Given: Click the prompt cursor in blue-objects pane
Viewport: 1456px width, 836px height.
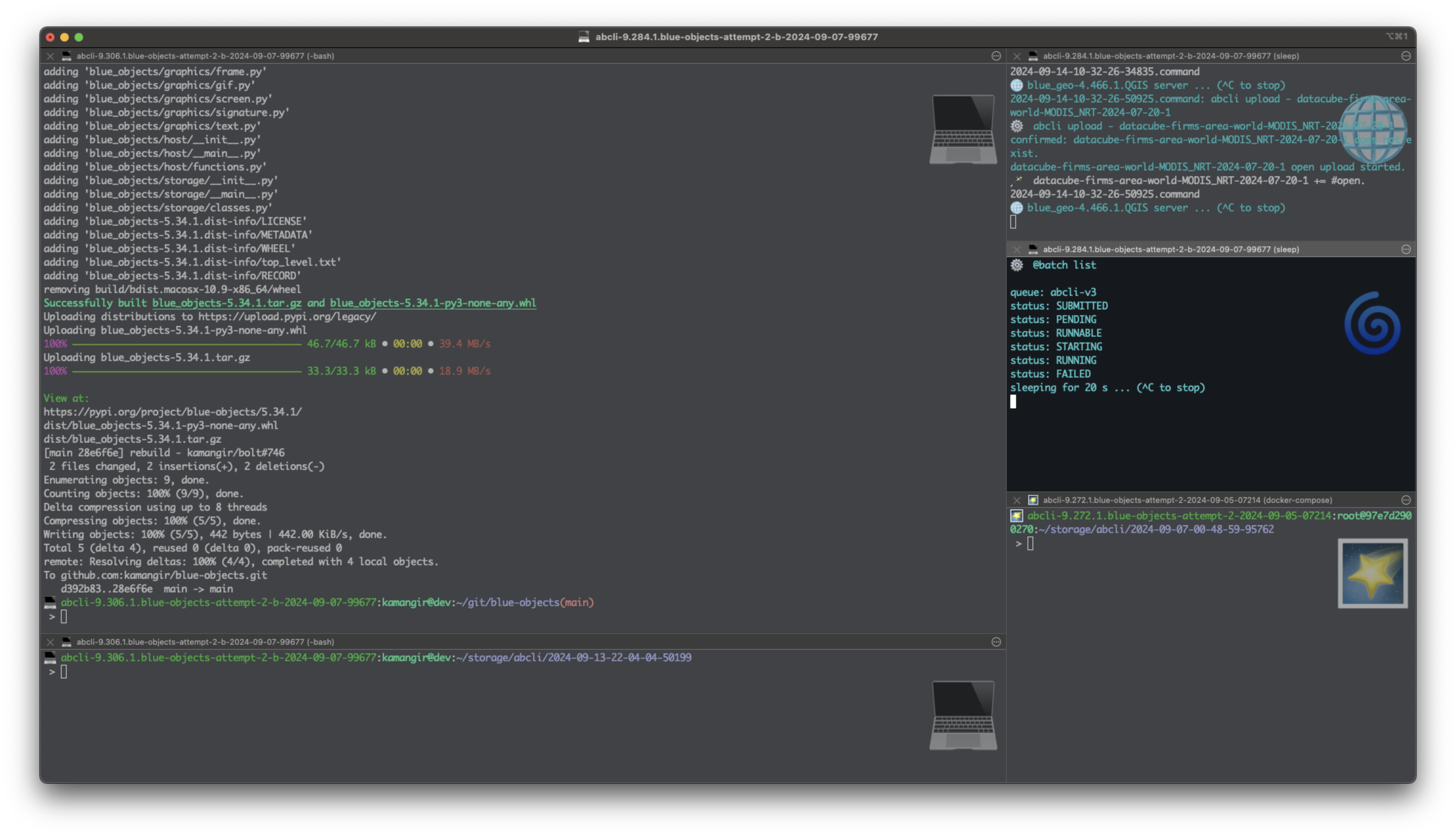Looking at the screenshot, I should (64, 617).
